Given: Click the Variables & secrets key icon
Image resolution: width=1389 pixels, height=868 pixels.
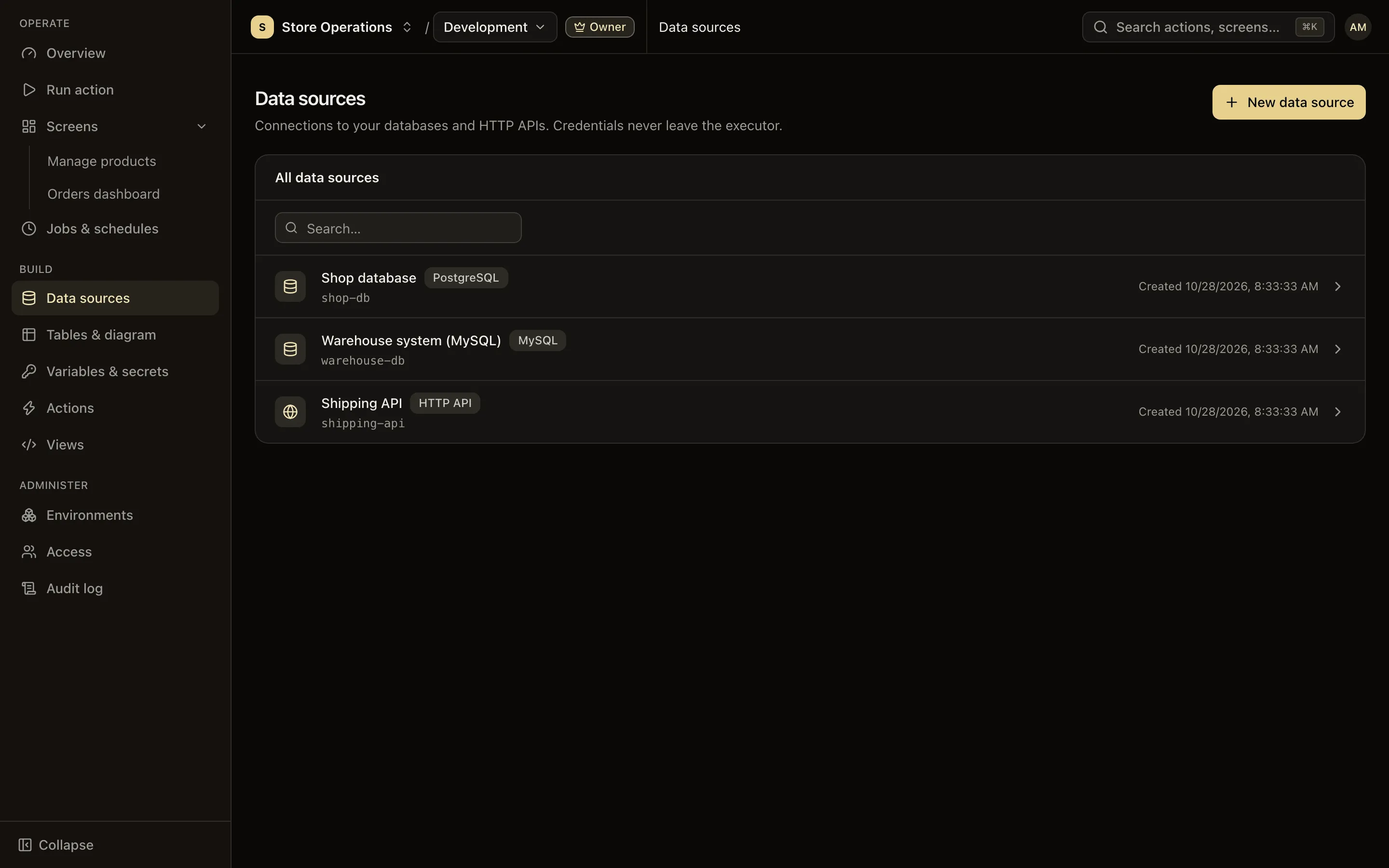Looking at the screenshot, I should pos(29,371).
